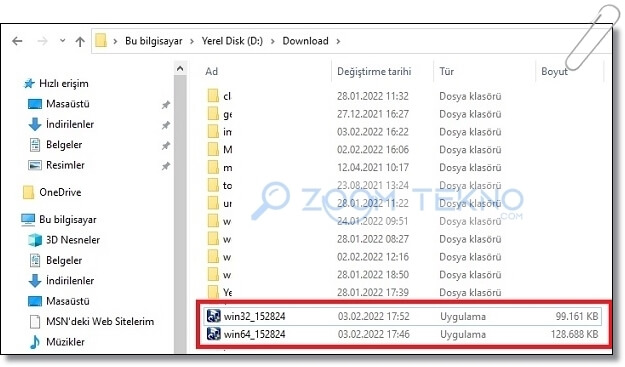Open 3D Nesneler in the sidebar
625x367 pixels.
coord(73,240)
